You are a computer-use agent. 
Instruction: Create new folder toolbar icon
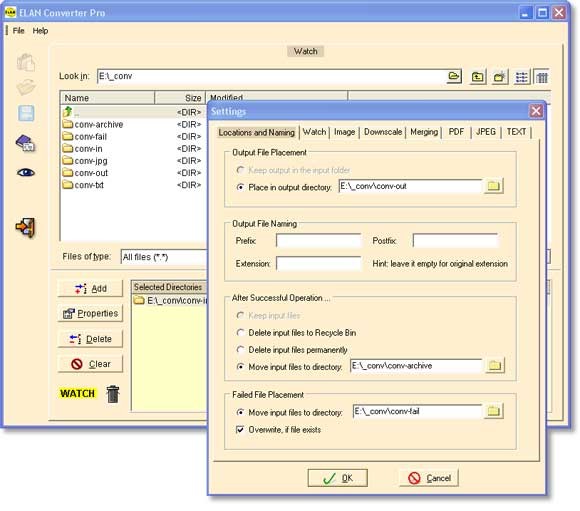(x=500, y=77)
